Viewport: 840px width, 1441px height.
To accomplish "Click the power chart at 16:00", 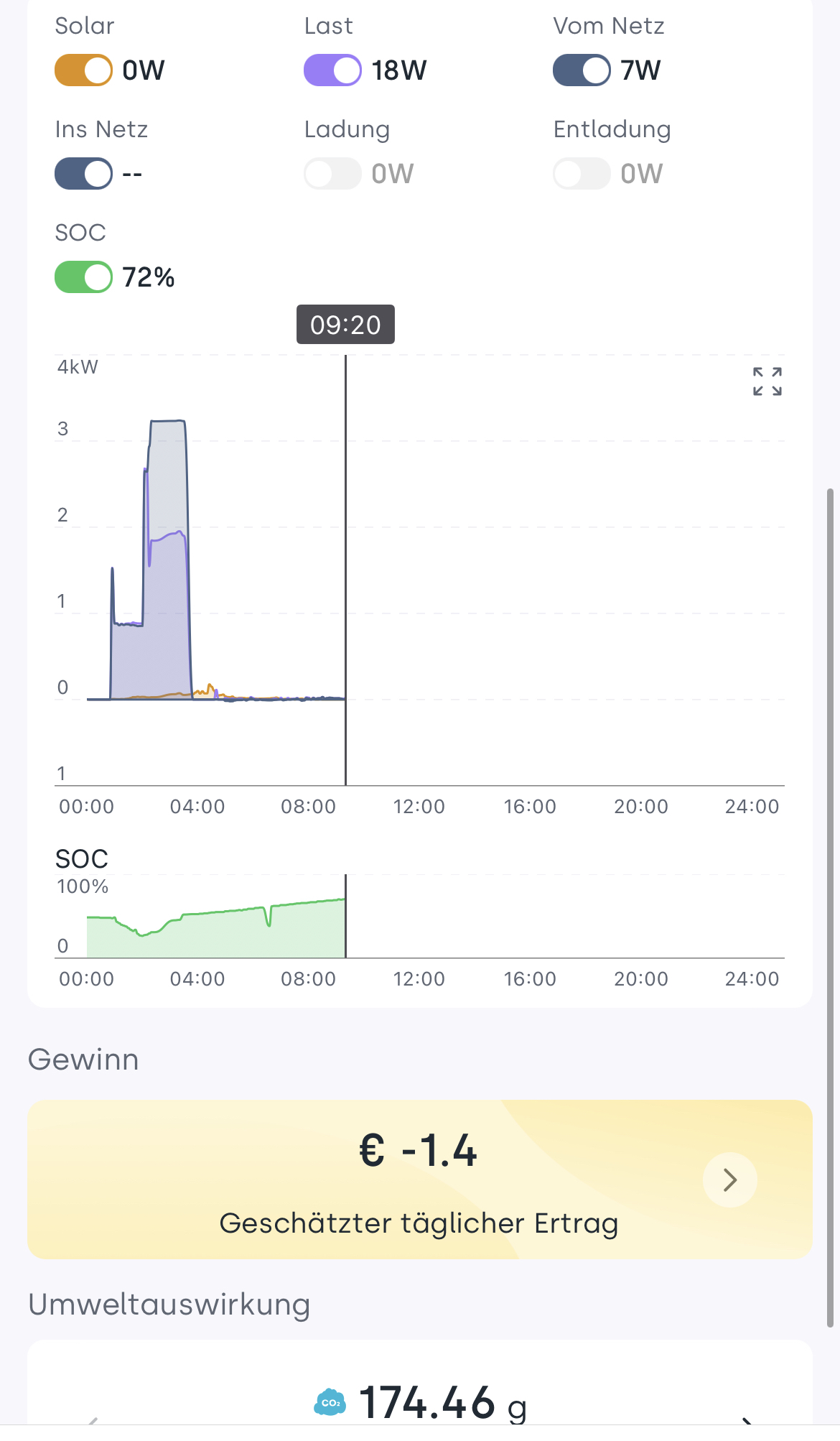I will [x=530, y=575].
